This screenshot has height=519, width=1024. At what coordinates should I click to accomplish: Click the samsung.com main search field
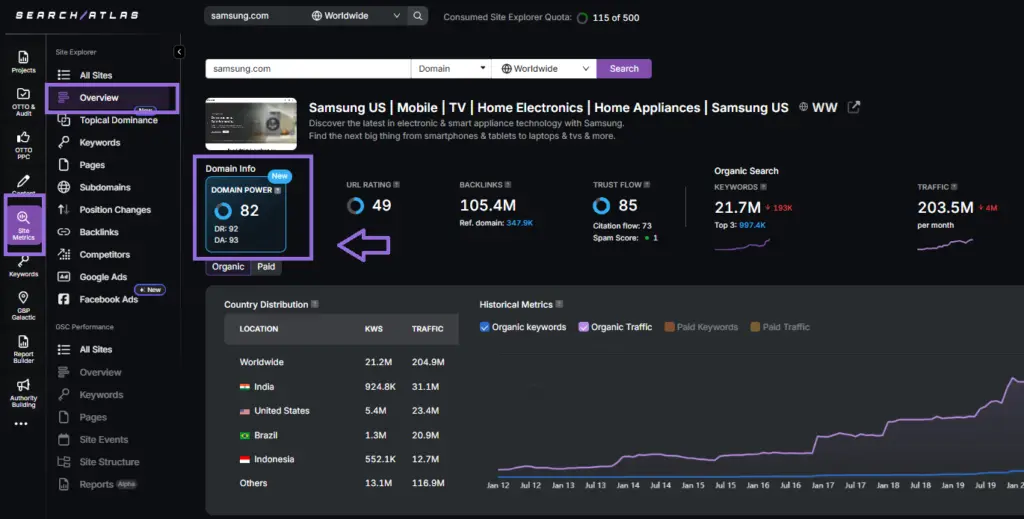308,69
